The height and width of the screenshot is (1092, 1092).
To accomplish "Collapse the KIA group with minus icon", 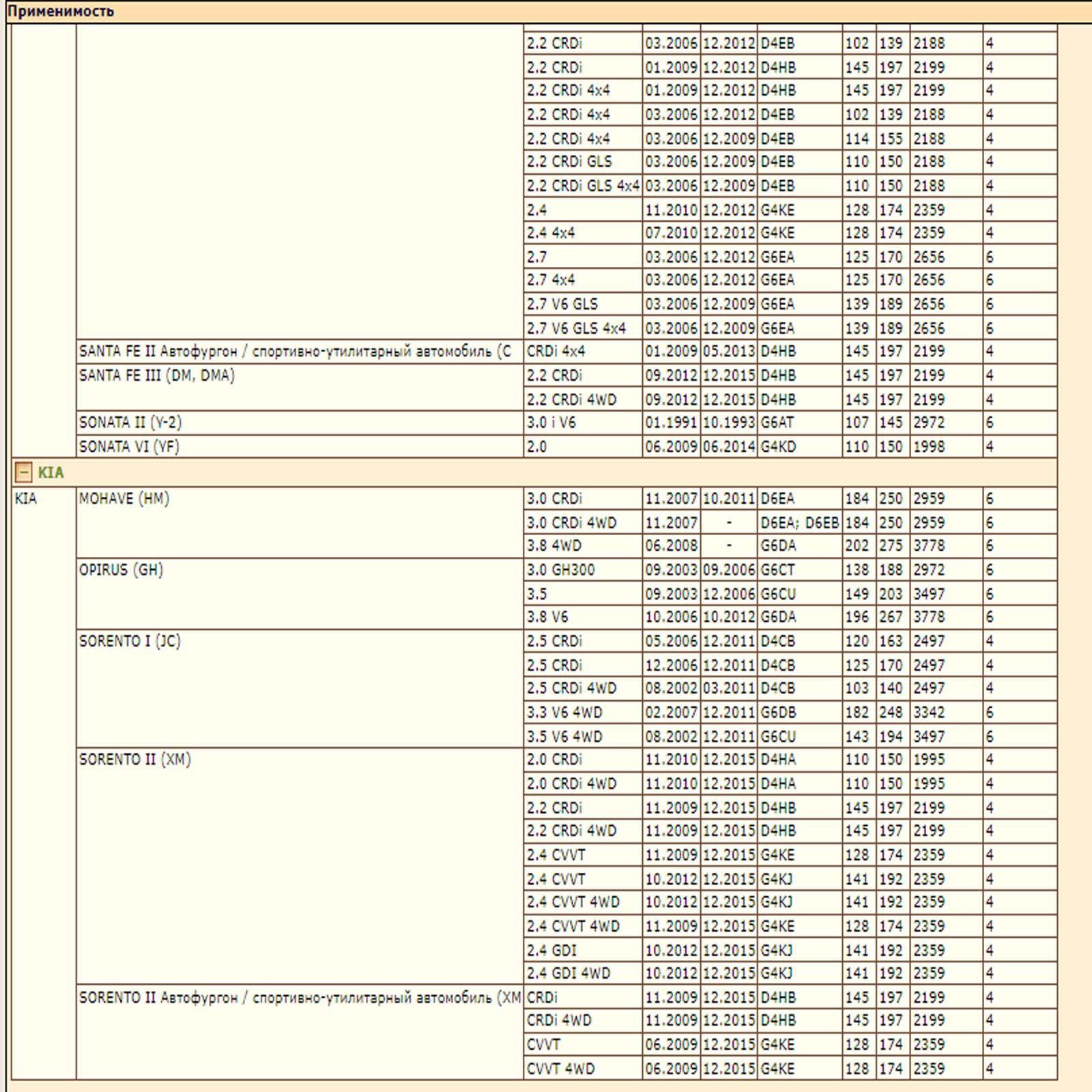I will pos(23,472).
